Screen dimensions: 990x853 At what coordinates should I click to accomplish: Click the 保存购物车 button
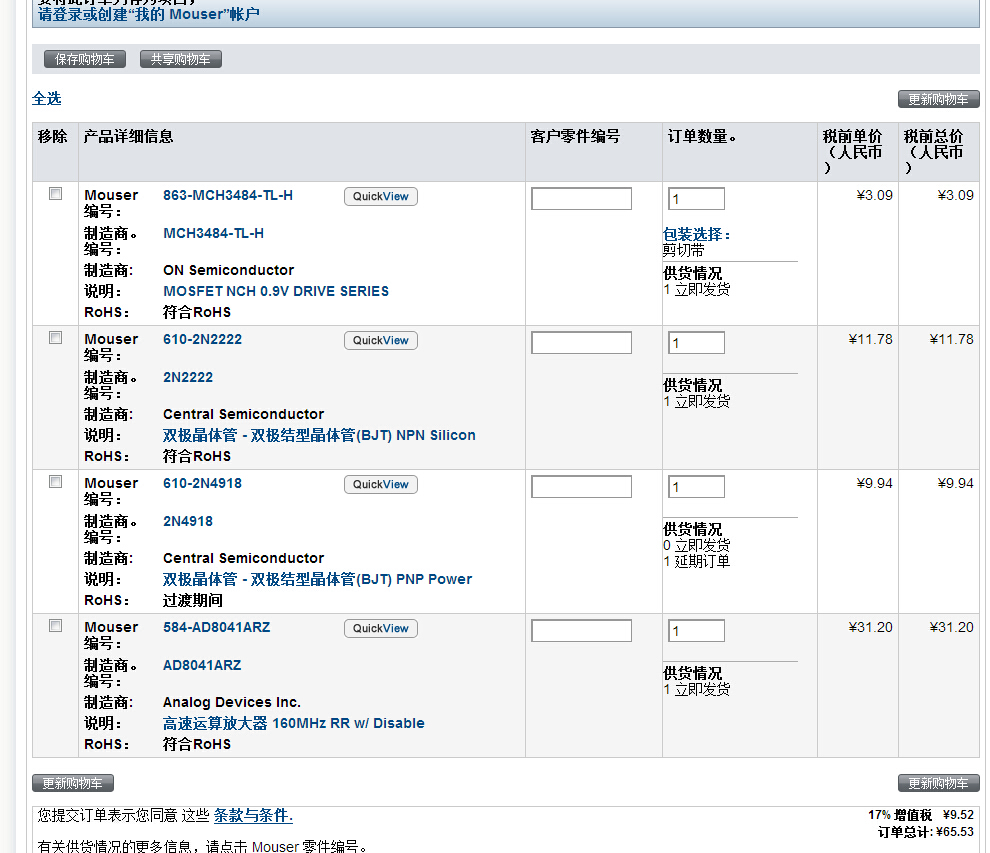[85, 59]
